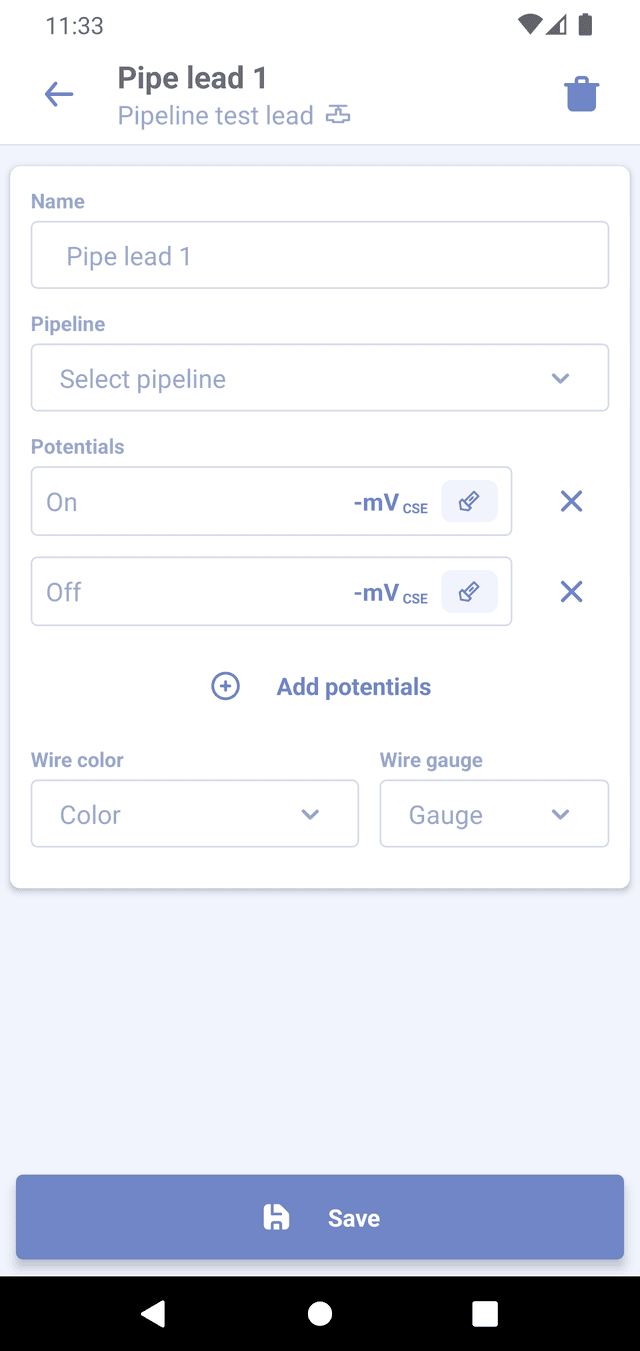This screenshot has height=1351, width=640.
Task: Remove the Off potential row
Action: coord(571,592)
